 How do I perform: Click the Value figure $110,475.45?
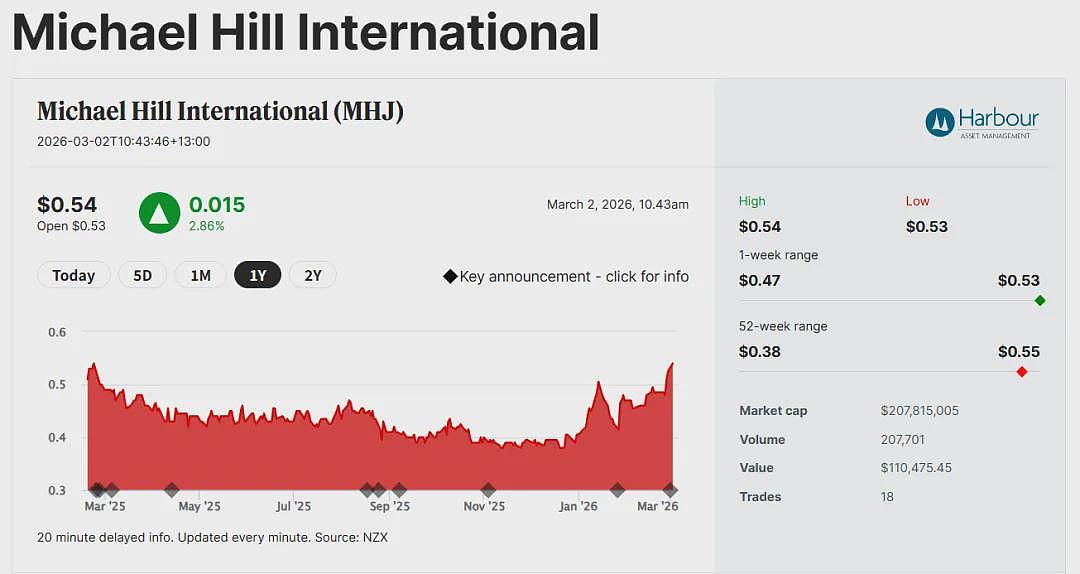click(x=916, y=468)
